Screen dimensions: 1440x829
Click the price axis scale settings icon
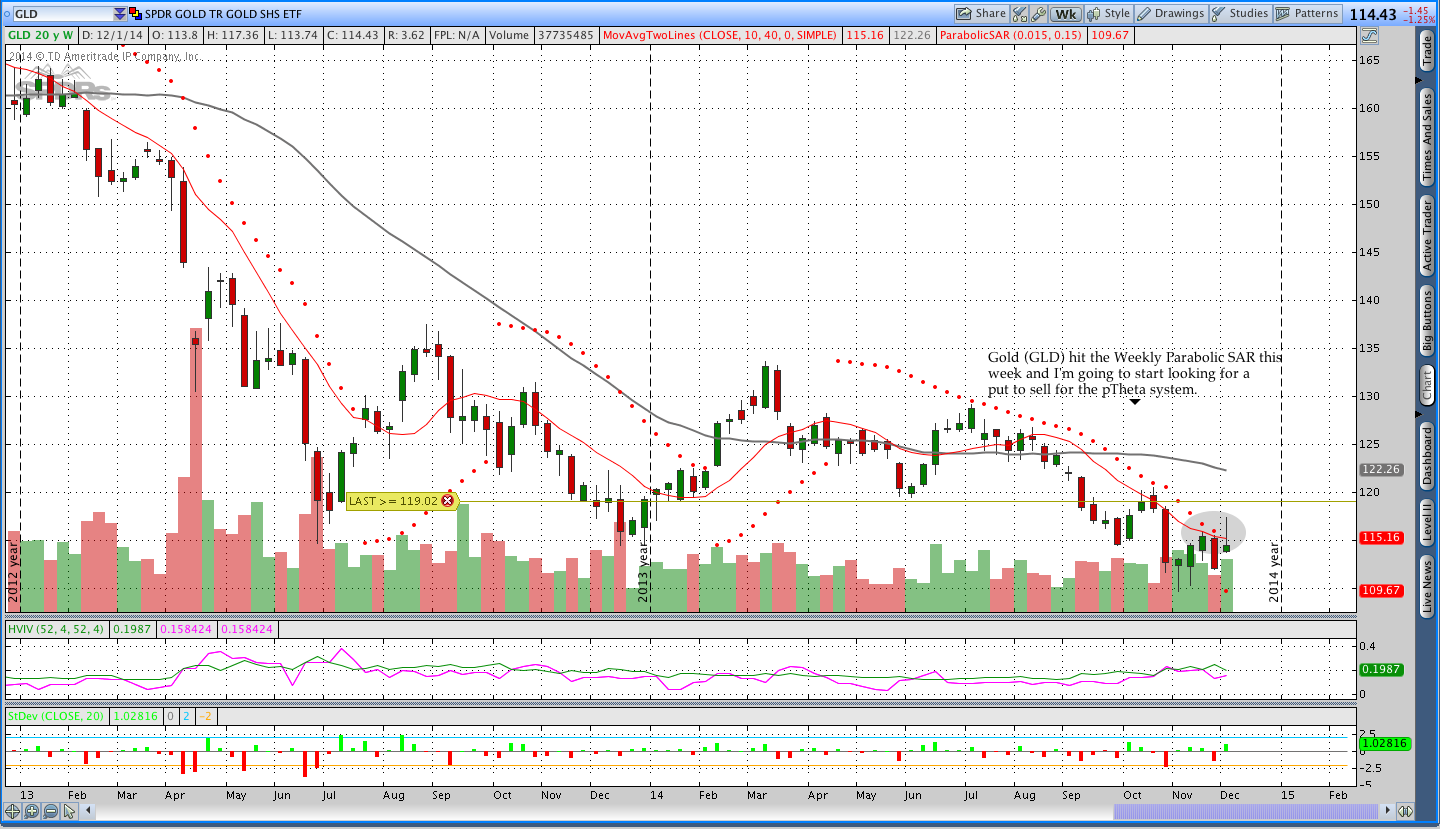coord(1369,35)
